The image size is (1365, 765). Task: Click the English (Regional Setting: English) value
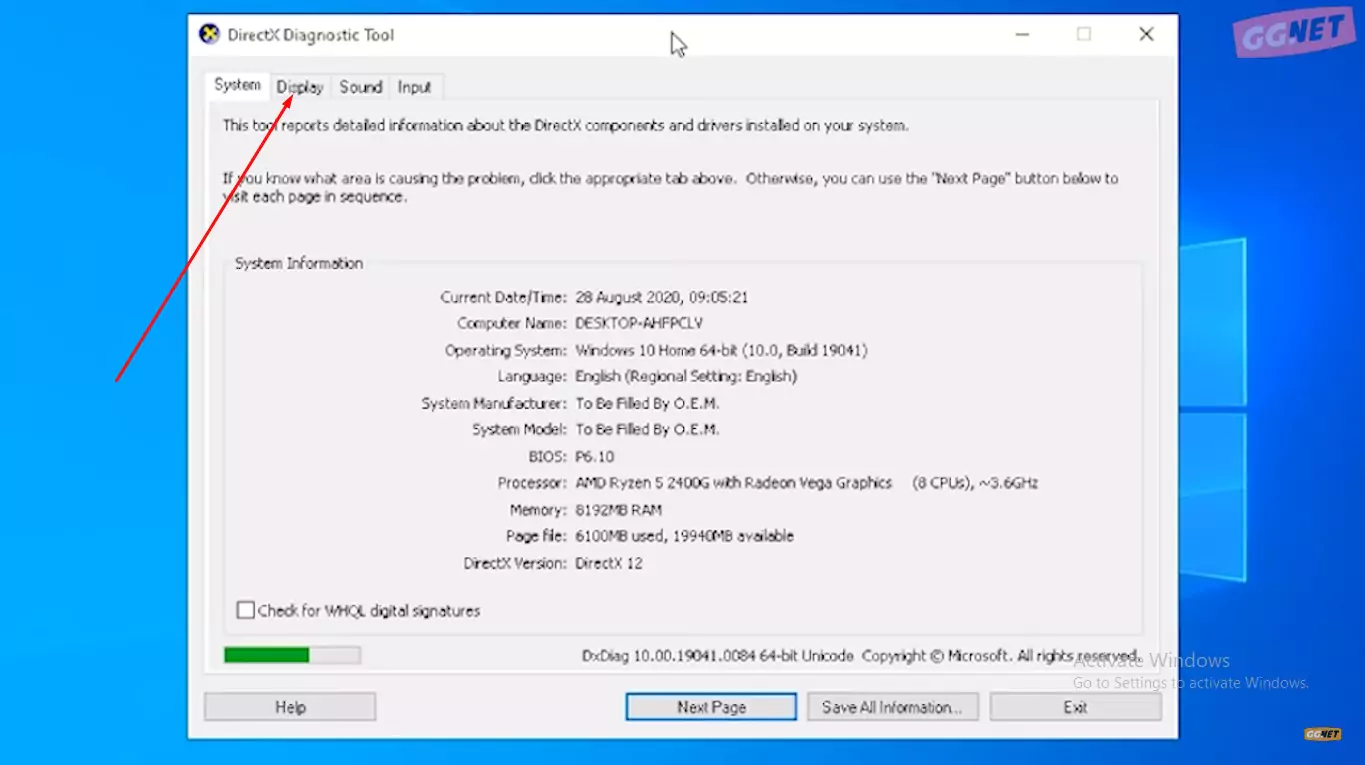click(686, 377)
